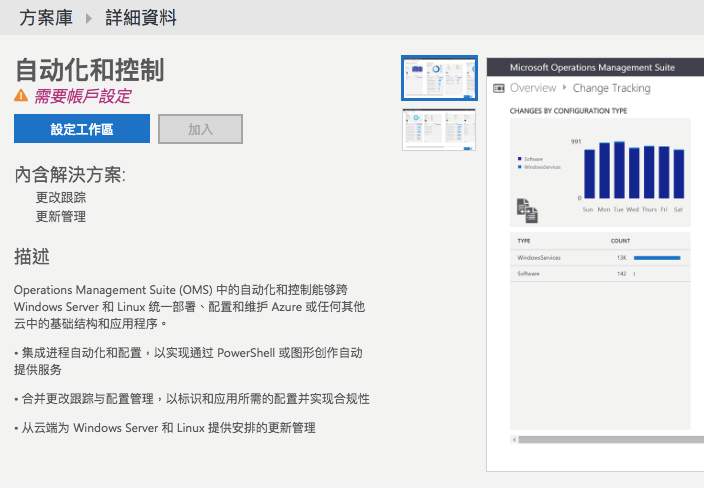Click the 自动化和控制 title heading
Image resolution: width=704 pixels, height=488 pixels.
(x=90, y=70)
